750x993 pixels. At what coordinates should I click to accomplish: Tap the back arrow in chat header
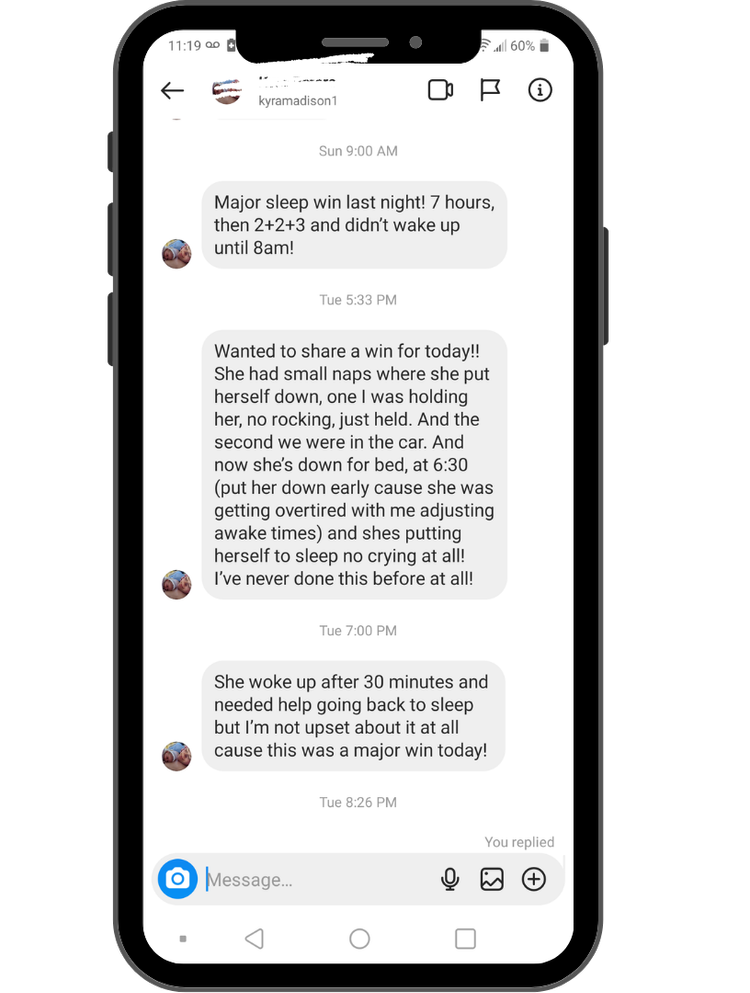(172, 91)
